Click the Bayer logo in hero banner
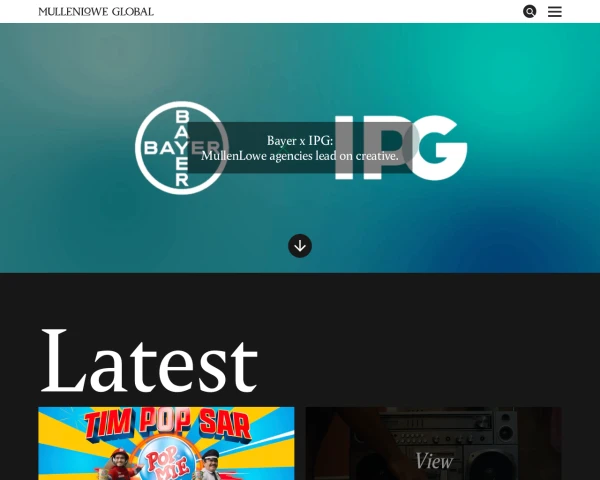This screenshot has height=480, width=600. pyautogui.click(x=182, y=148)
